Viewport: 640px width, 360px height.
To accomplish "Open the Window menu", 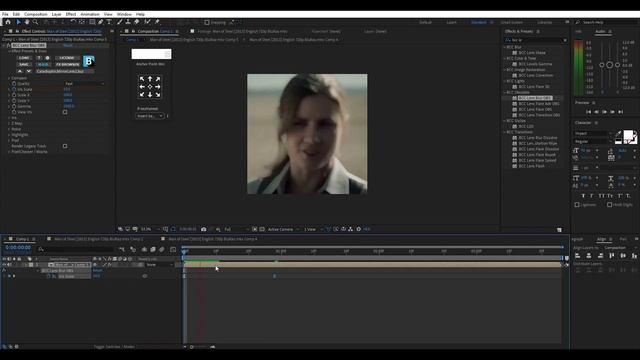I will 124,14.
